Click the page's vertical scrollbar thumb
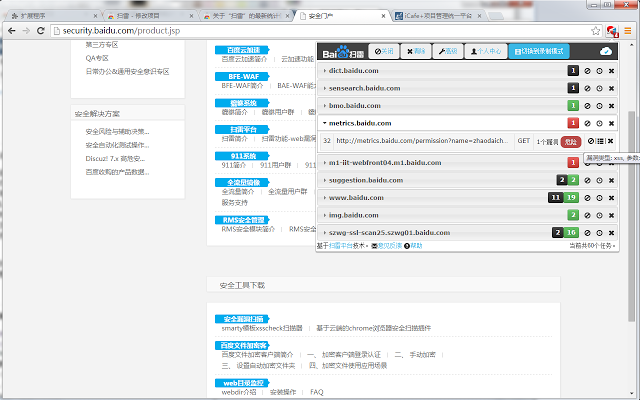Screen dimensions: 640x400 click(631, 216)
